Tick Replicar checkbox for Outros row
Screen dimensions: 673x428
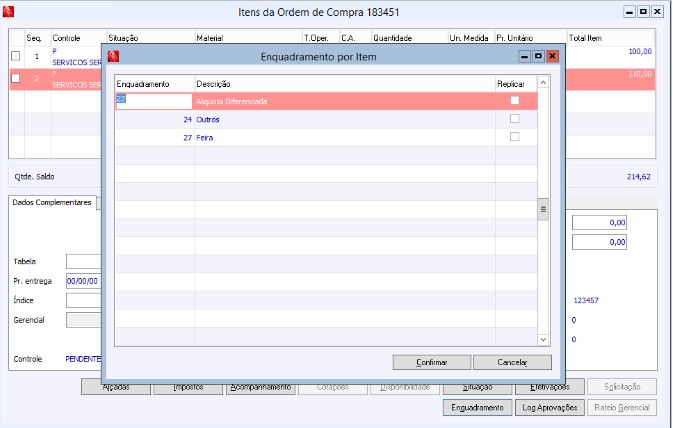click(x=514, y=119)
